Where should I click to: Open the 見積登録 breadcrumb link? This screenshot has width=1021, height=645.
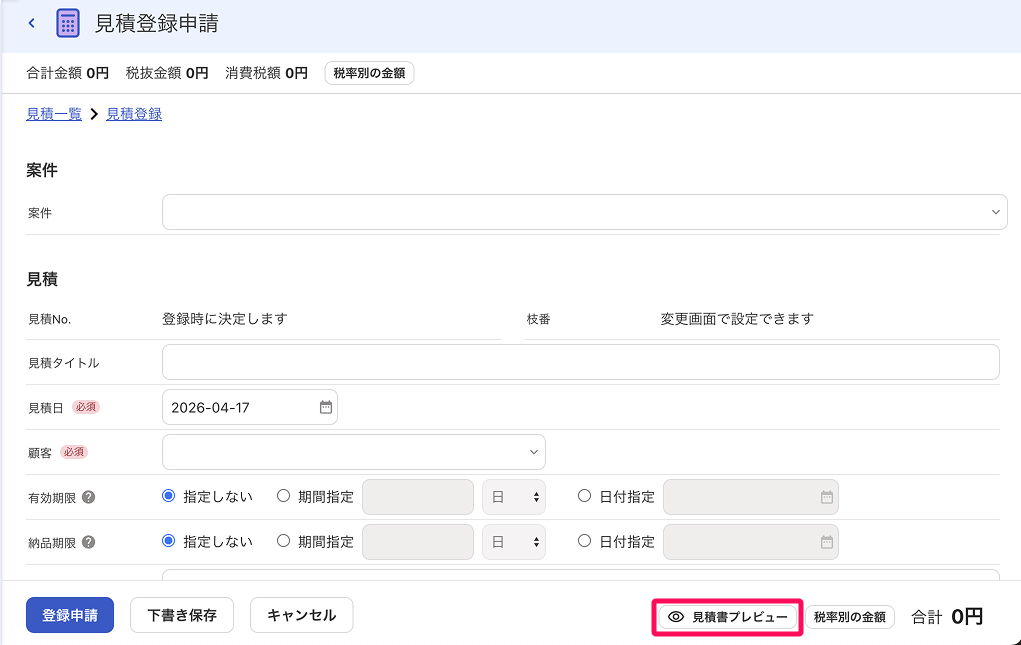coord(134,114)
